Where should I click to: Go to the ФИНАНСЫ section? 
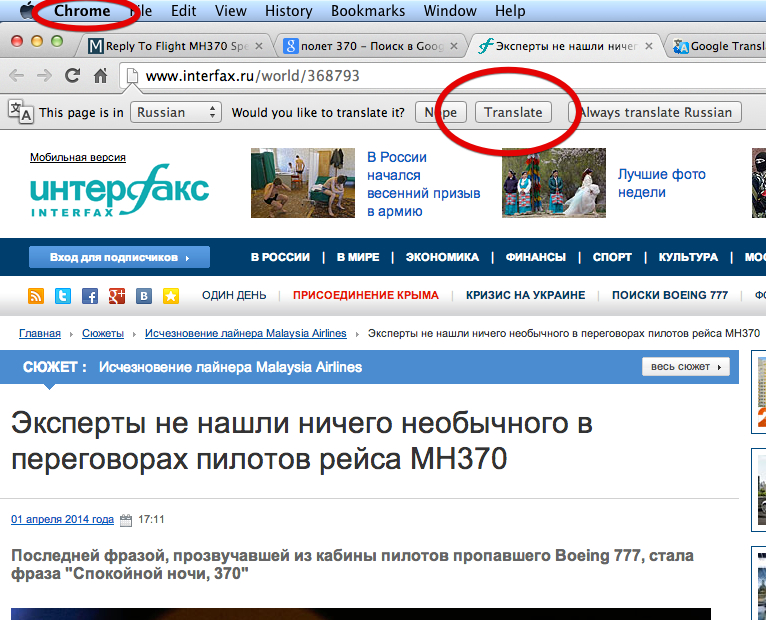(535, 257)
